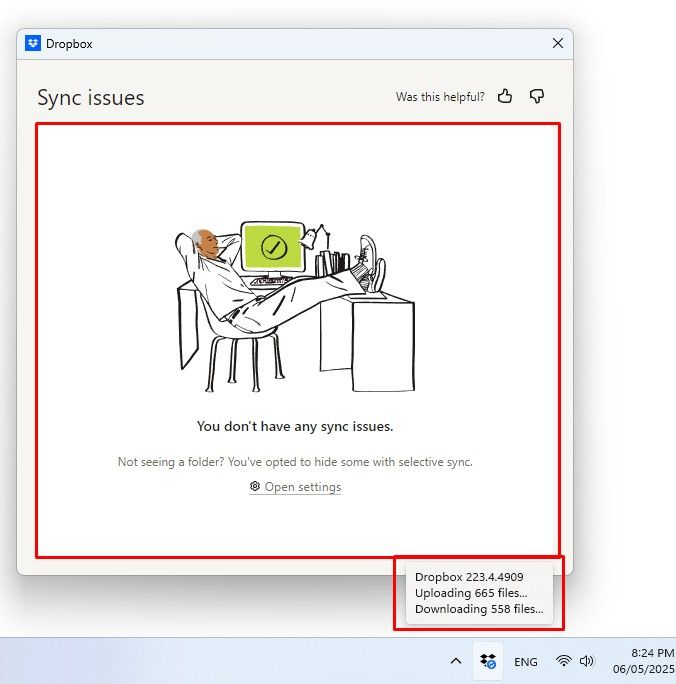Click the 'Dropbox' window title text

coord(69,44)
